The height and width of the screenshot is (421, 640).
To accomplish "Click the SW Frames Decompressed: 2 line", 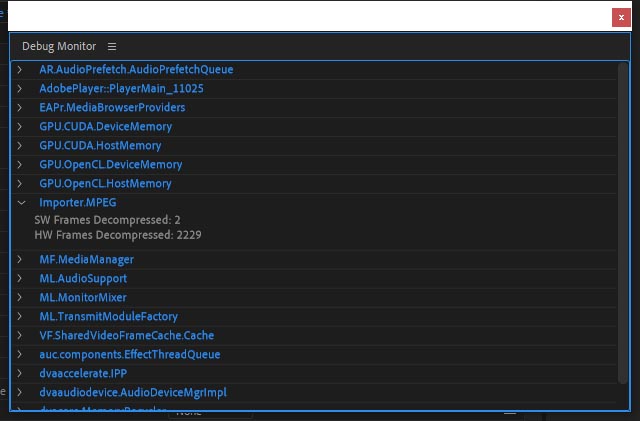I will coord(107,220).
